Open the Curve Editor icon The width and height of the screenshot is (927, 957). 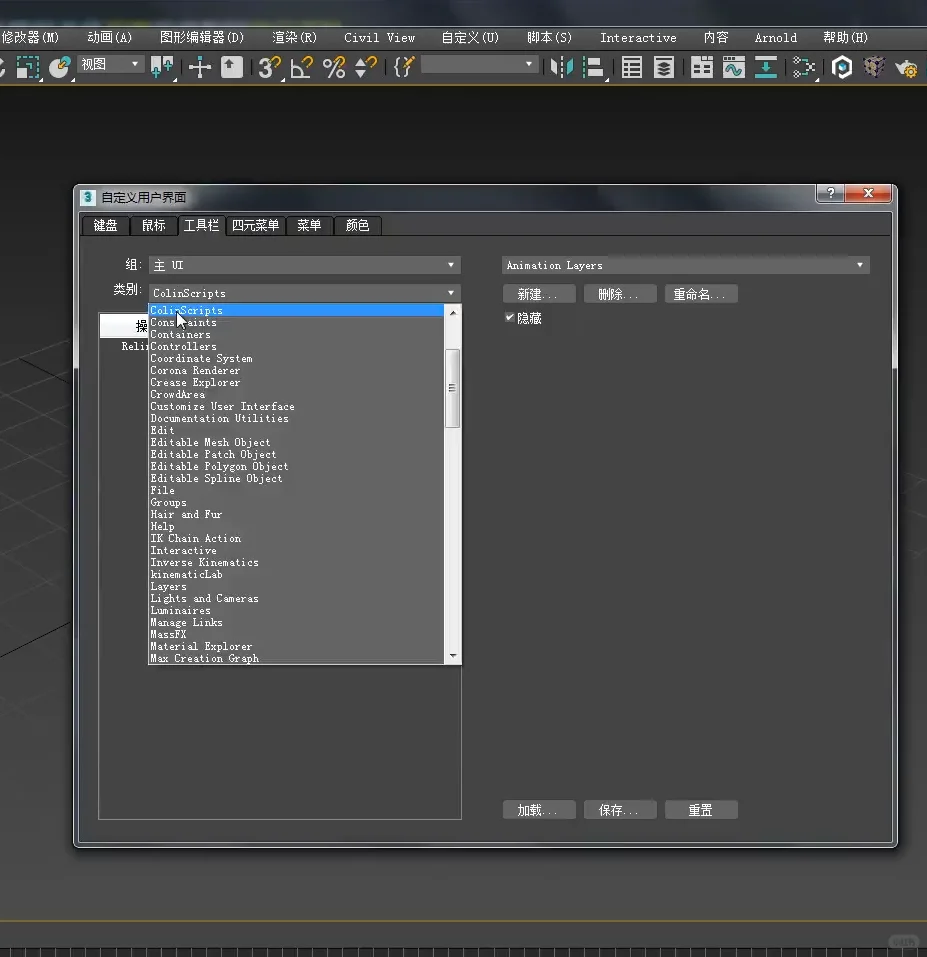coord(734,67)
